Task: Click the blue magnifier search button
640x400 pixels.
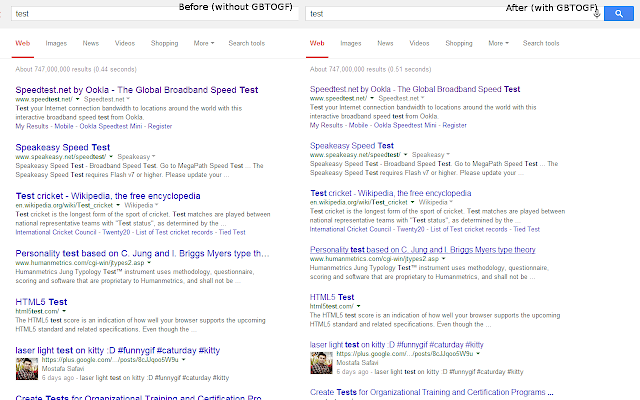Action: tap(618, 13)
